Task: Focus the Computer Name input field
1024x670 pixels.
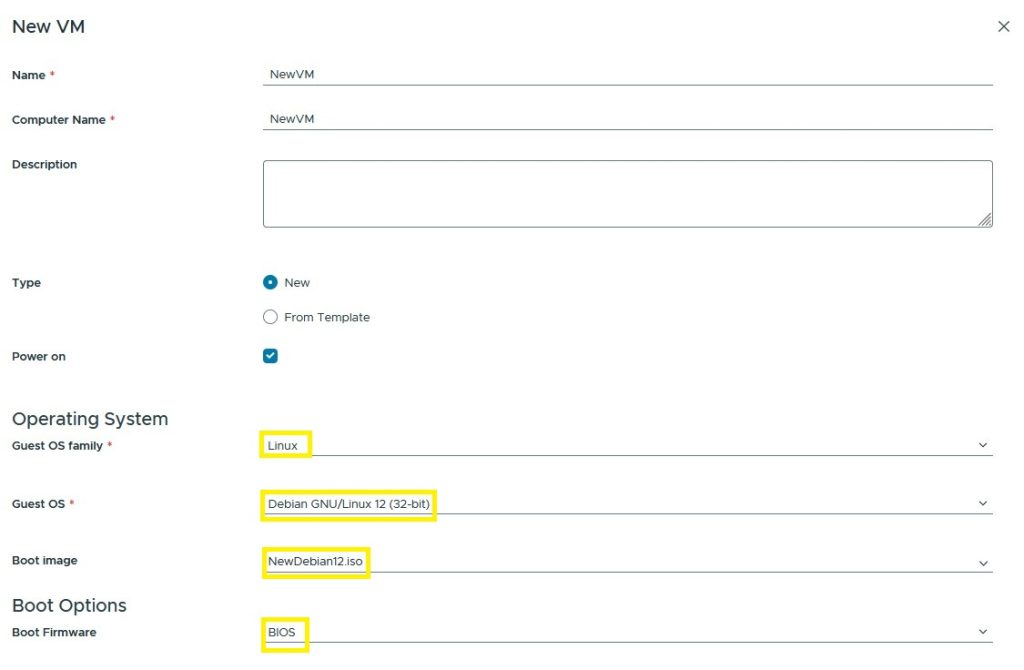Action: [627, 119]
